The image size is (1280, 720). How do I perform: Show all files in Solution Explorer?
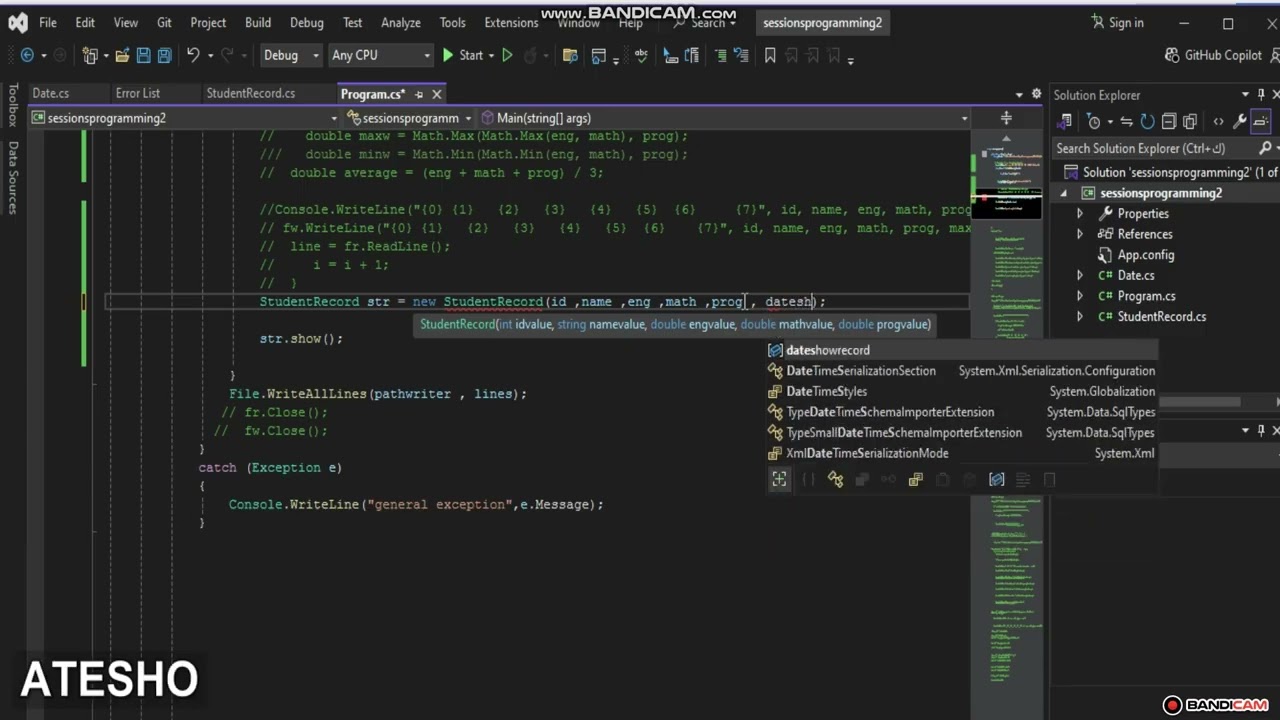tap(1190, 122)
